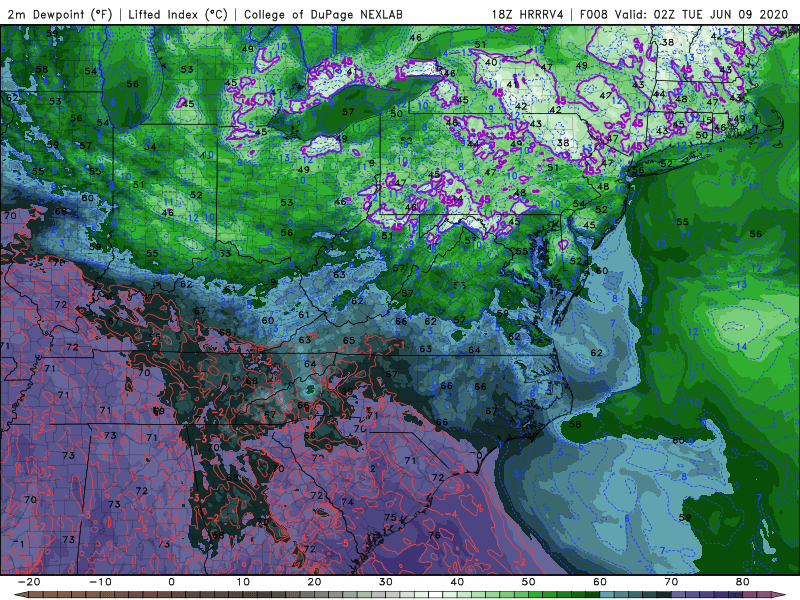800x600 pixels.
Task: Click the "0" colorbar label
Action: click(171, 582)
